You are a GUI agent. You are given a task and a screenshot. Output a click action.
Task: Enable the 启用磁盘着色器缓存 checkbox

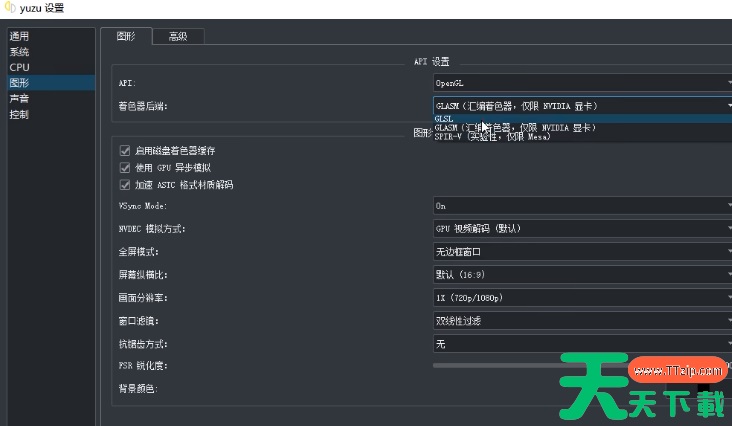tap(125, 150)
